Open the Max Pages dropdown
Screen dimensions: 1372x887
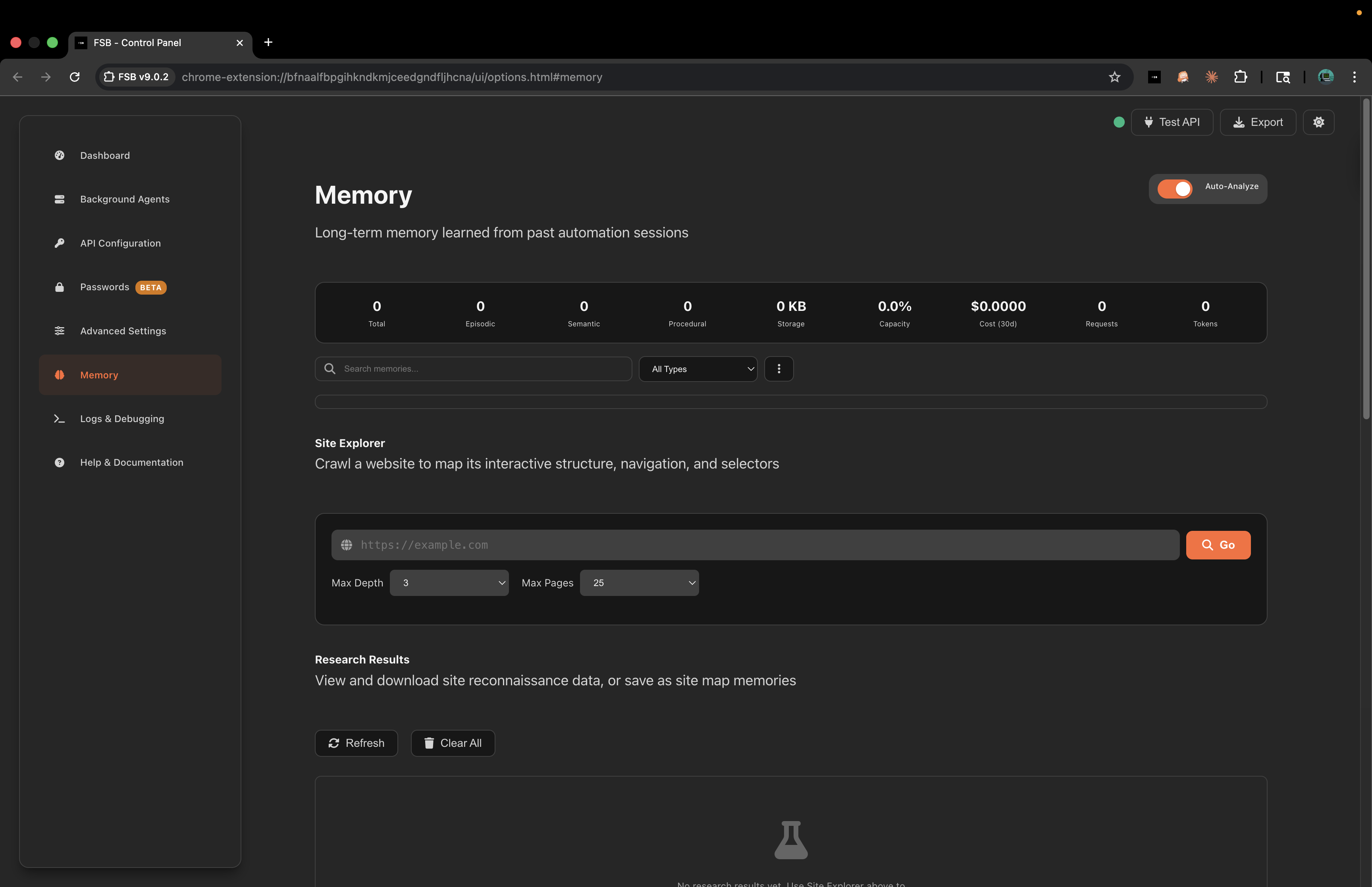point(639,583)
